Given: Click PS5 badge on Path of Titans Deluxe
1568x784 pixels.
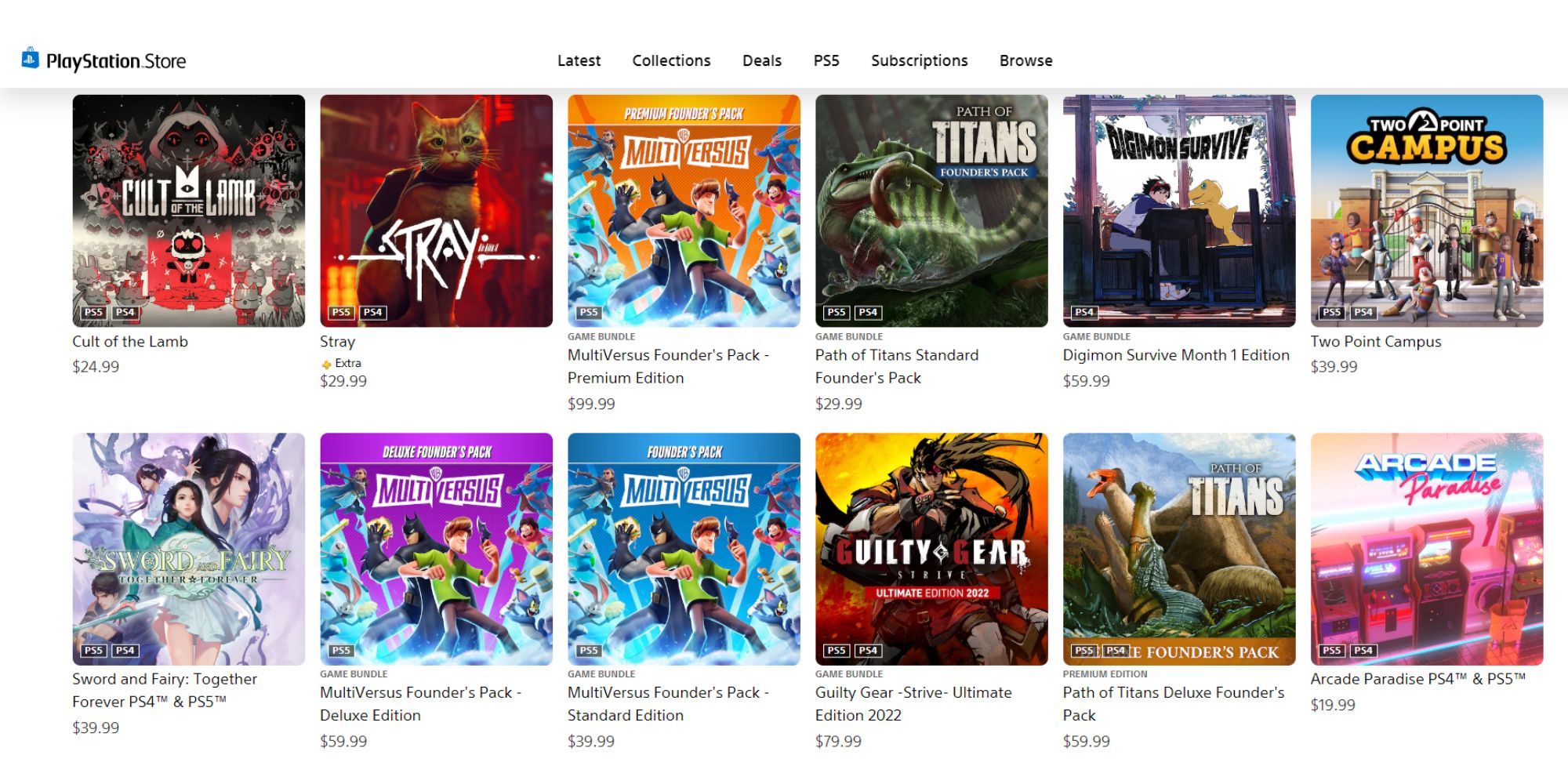Looking at the screenshot, I should click(x=1084, y=650).
